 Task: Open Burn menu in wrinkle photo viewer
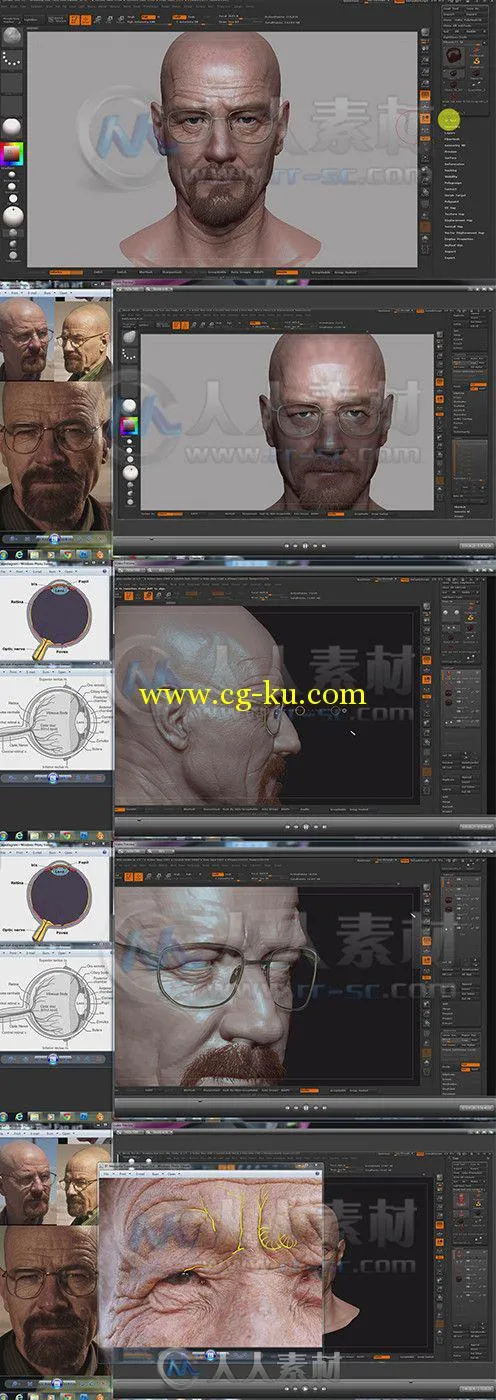point(156,1174)
